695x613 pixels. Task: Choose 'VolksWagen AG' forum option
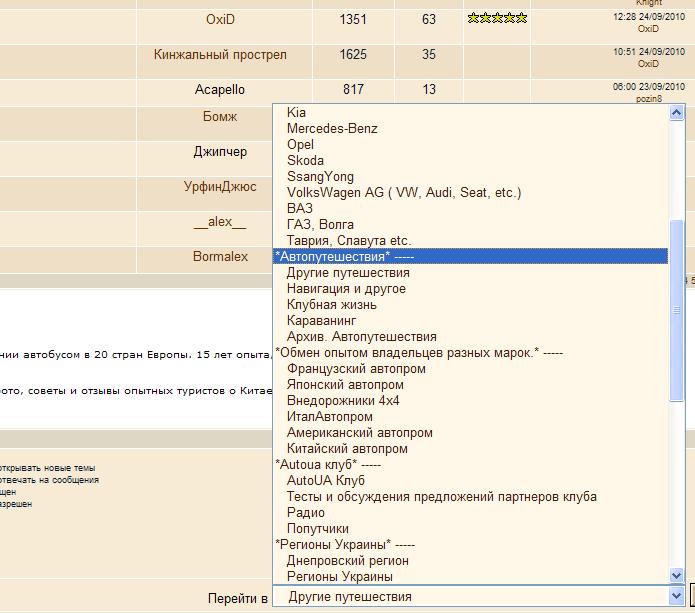[x=403, y=193]
